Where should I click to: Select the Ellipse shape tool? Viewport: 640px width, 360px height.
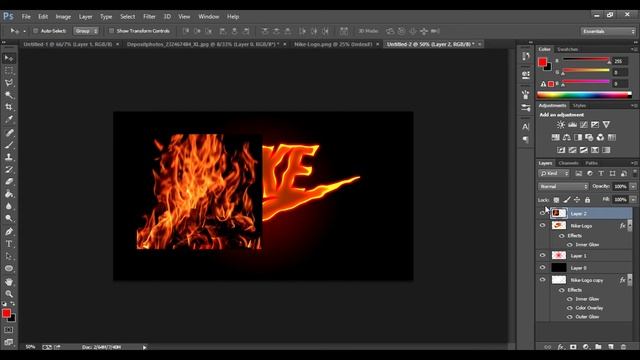coord(9,268)
